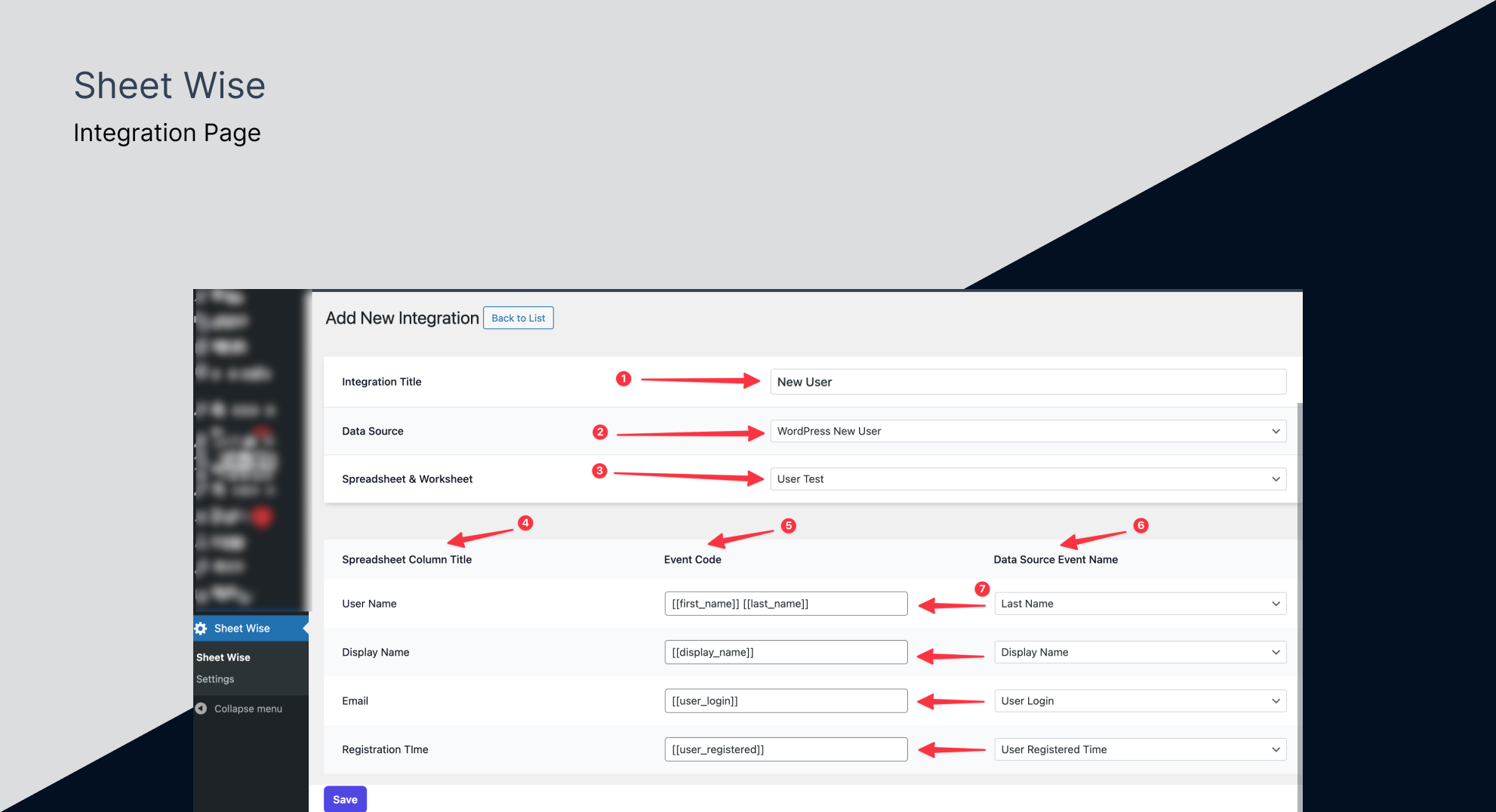Screen dimensions: 1496x812
Task: Click the Collapse menu label
Action: click(x=248, y=709)
